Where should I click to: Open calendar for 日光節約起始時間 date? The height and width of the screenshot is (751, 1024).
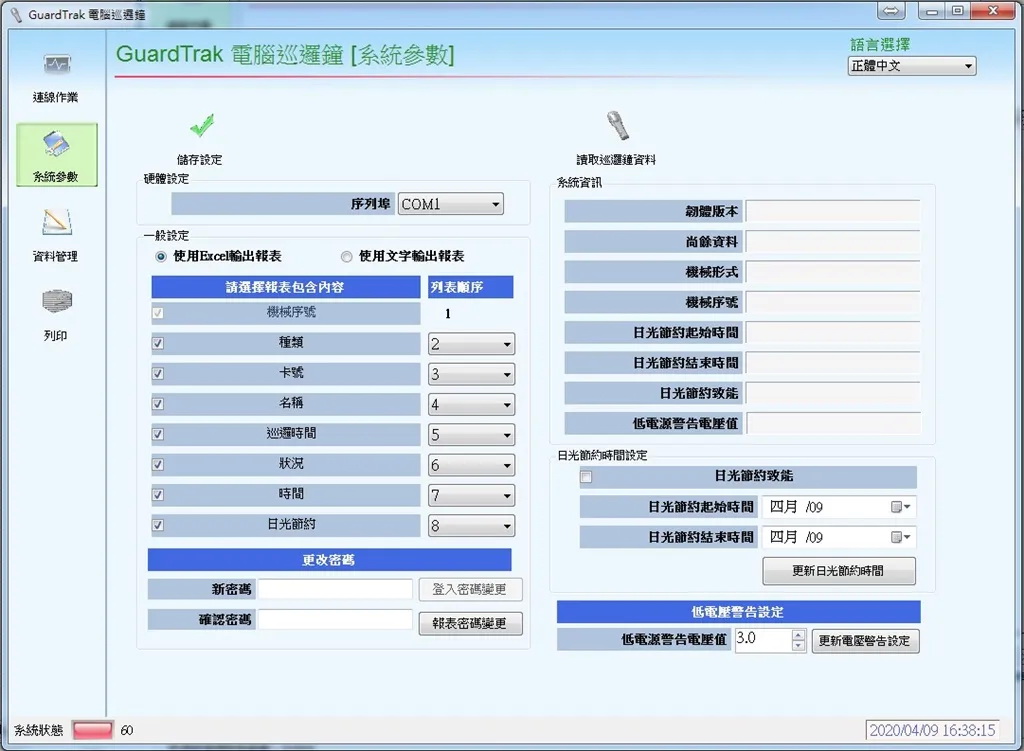[901, 507]
